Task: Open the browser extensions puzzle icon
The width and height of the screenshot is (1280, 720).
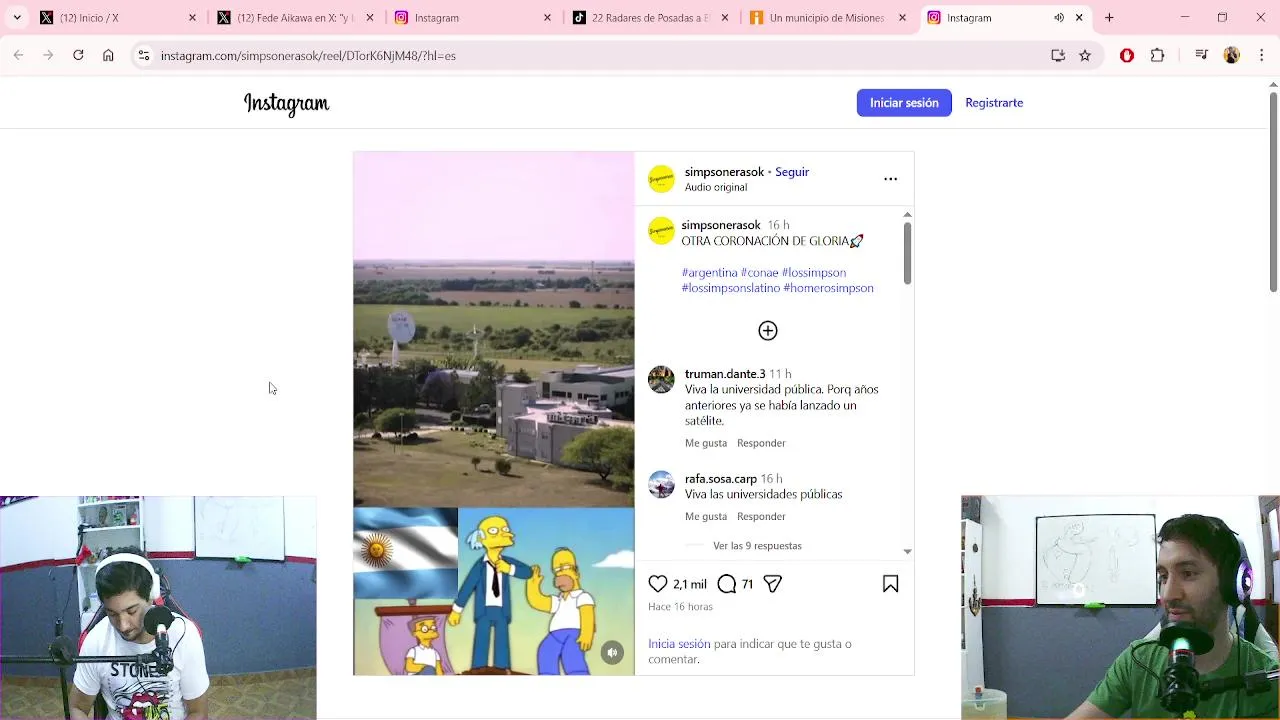Action: 1157,56
